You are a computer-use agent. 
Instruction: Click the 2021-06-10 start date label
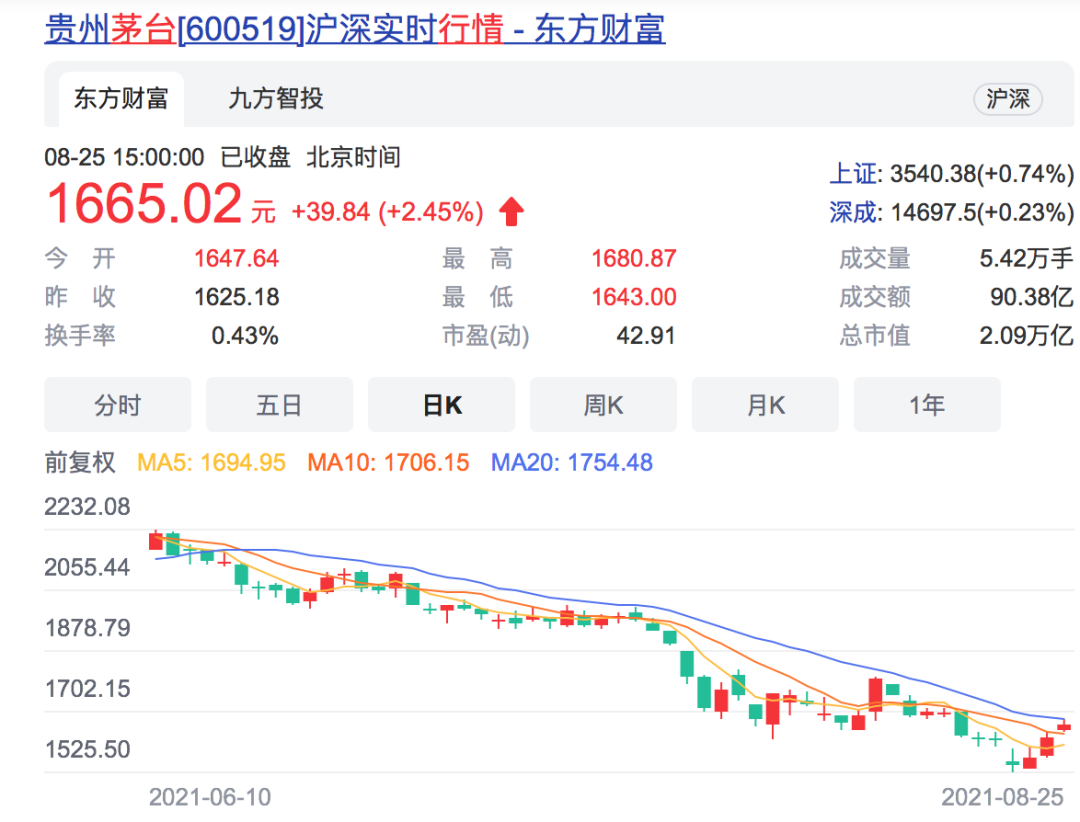(x=210, y=797)
